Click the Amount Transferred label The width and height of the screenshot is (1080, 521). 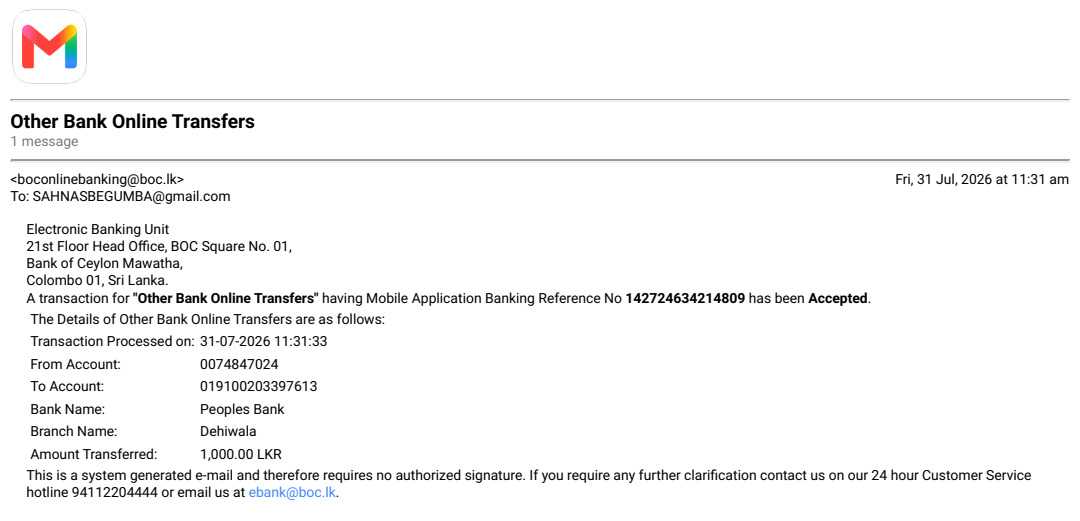[94, 454]
